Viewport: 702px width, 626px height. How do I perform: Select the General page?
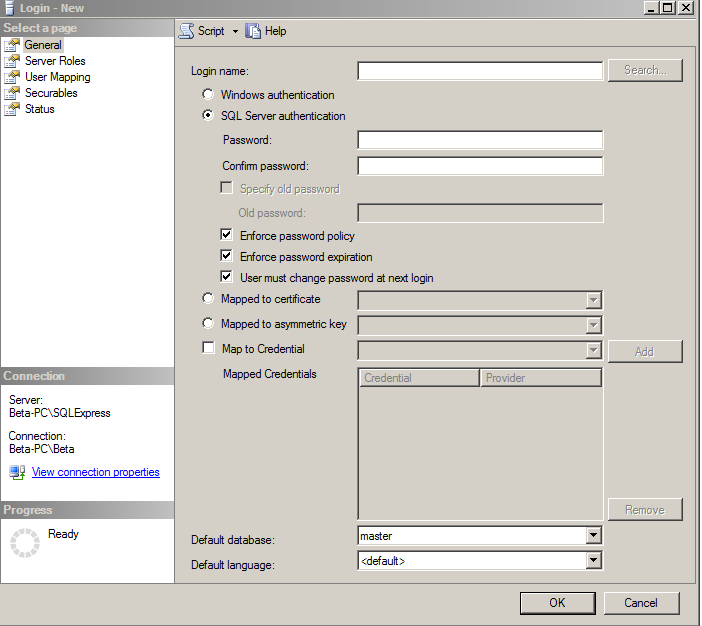click(x=43, y=45)
